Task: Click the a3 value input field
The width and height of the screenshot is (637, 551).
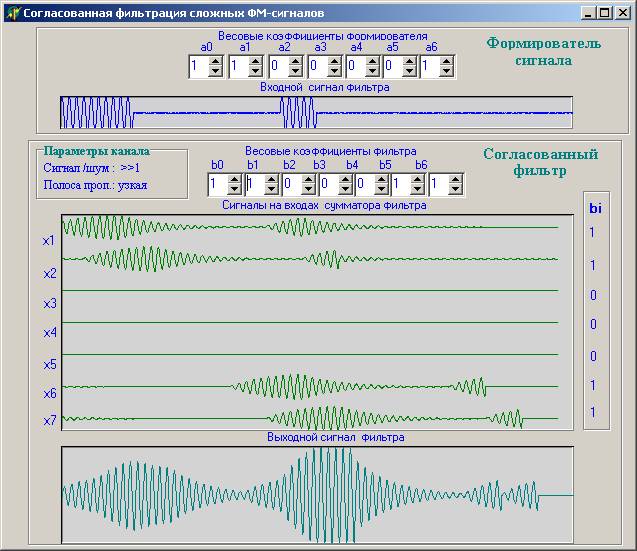Action: point(318,66)
